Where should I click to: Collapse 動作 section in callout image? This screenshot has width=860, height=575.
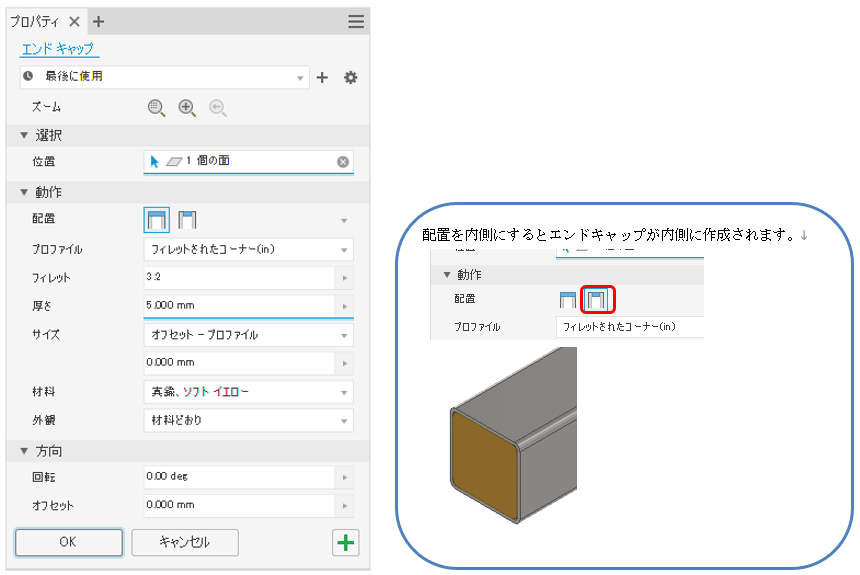pyautogui.click(x=446, y=274)
